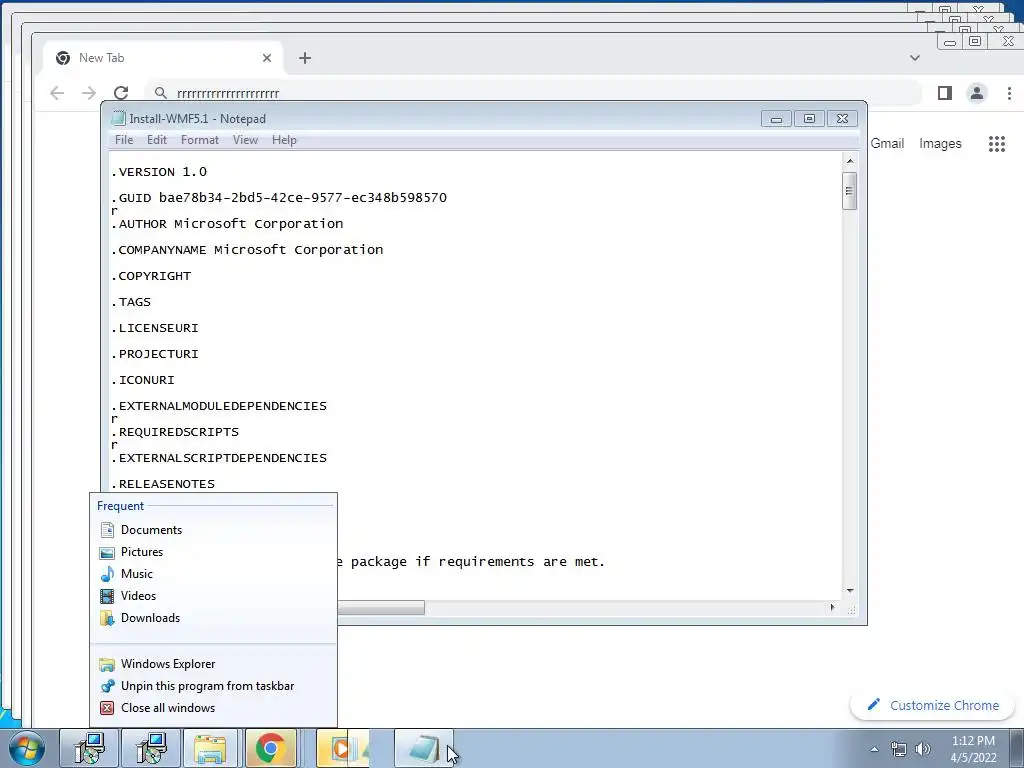The width and height of the screenshot is (1024, 768).
Task: Click the network tray icon
Action: [x=899, y=749]
